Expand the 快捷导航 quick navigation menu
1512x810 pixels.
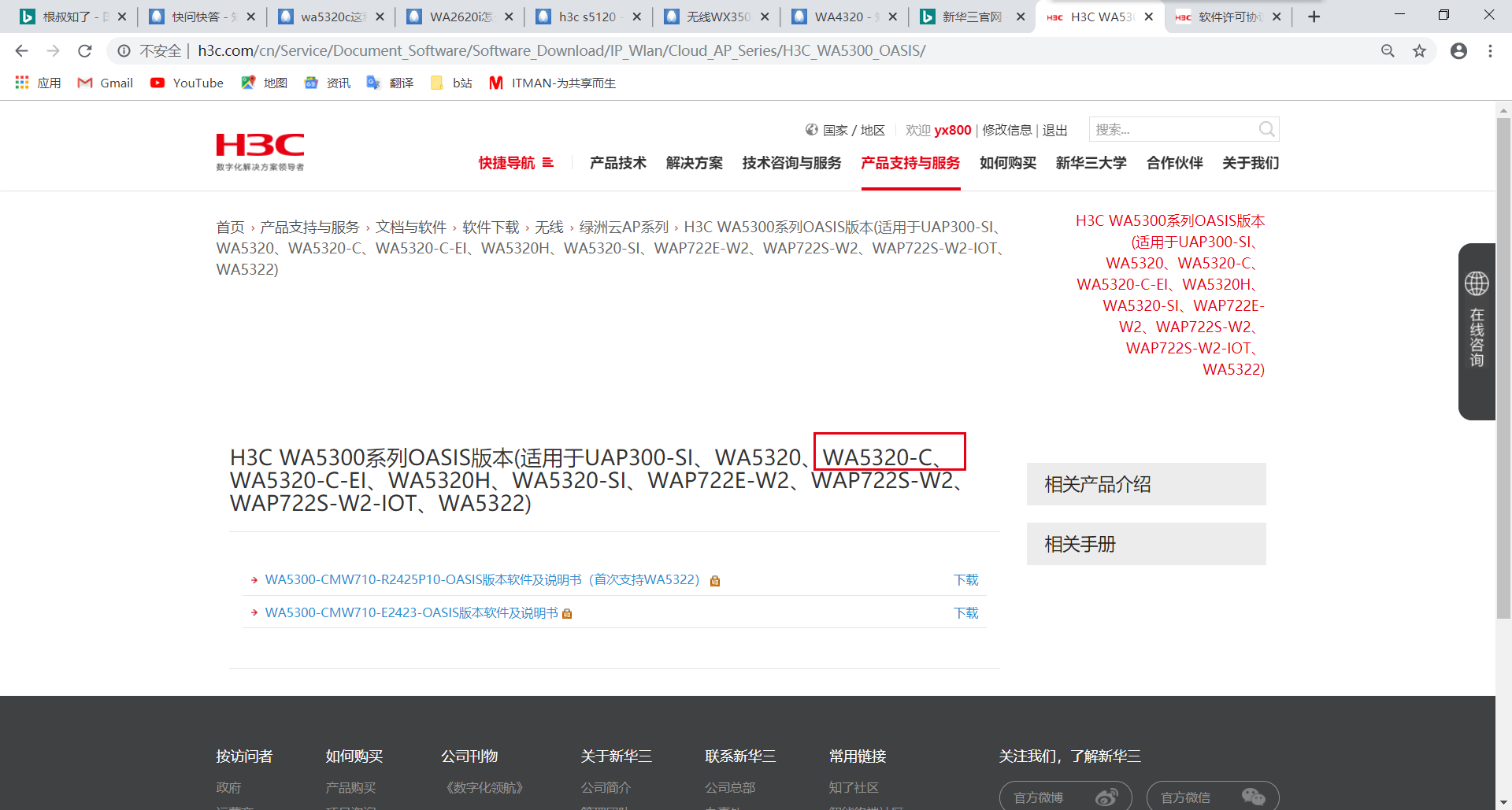pyautogui.click(x=516, y=163)
